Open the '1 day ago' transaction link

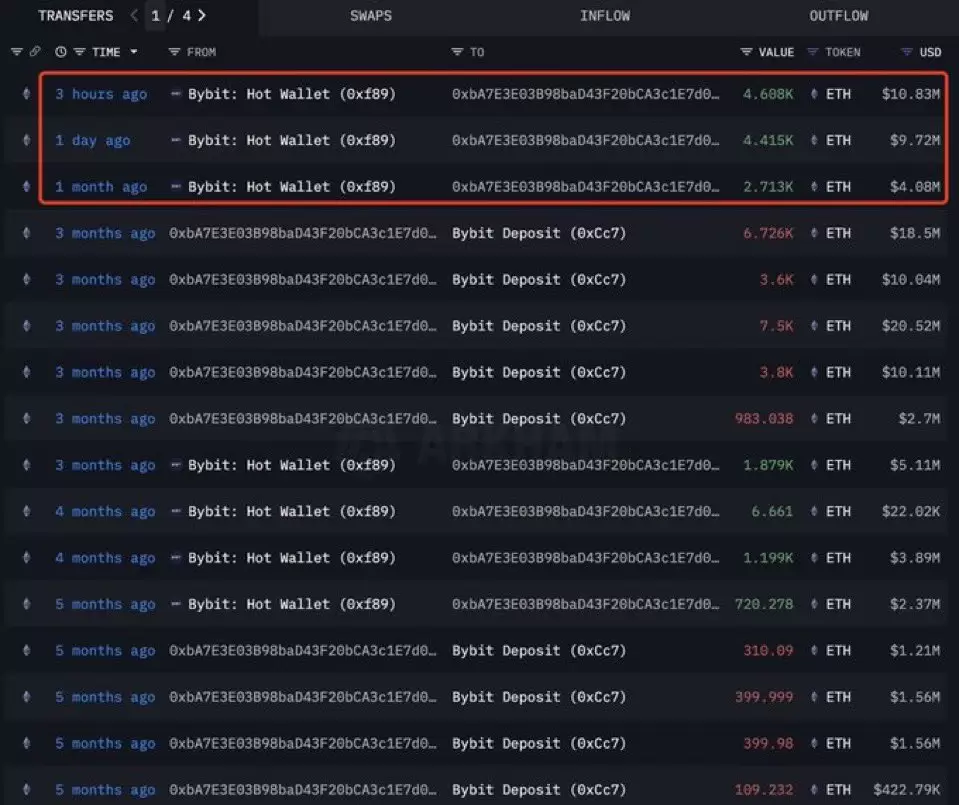click(92, 141)
